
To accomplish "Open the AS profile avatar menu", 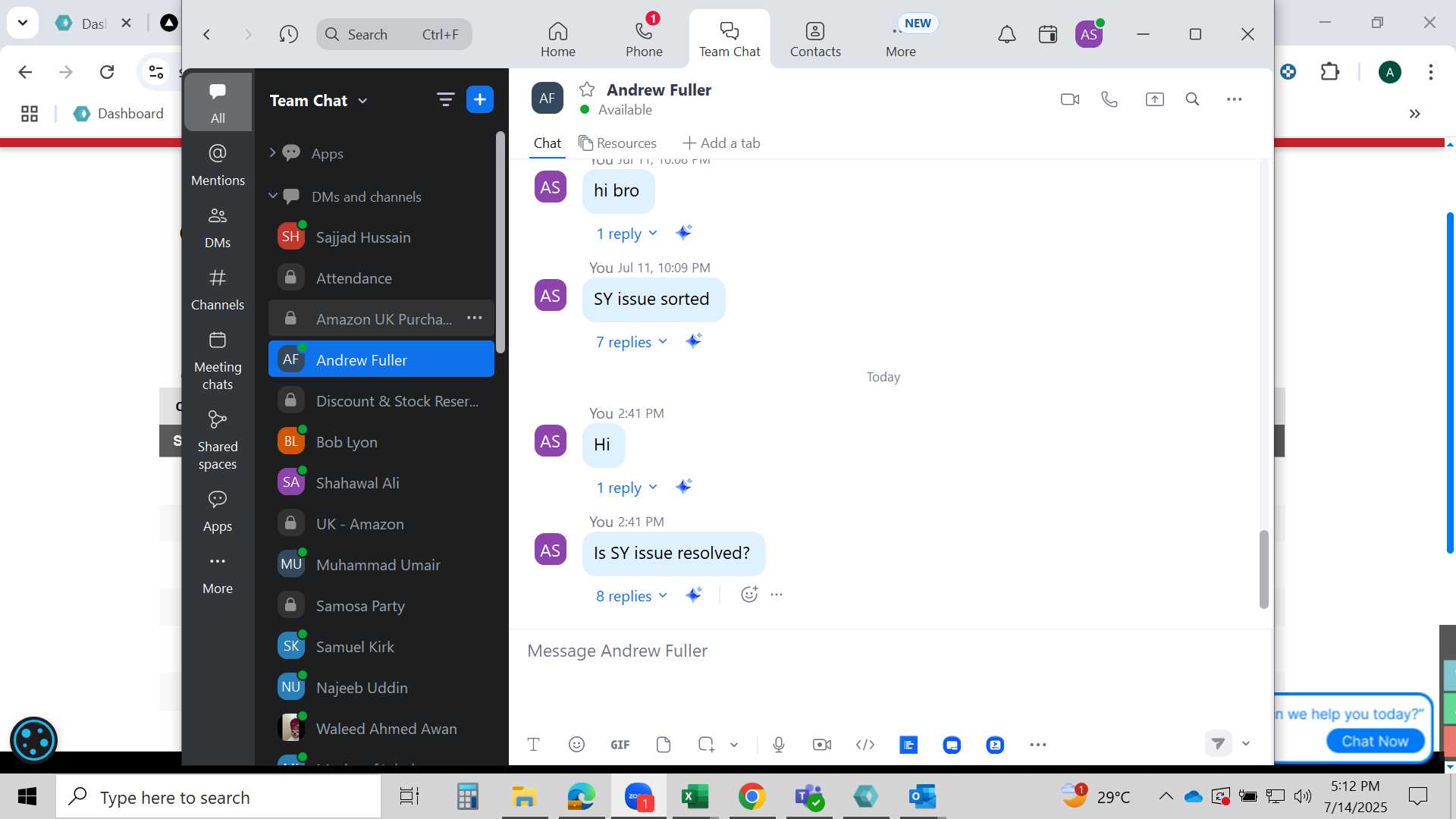I will (x=1089, y=34).
